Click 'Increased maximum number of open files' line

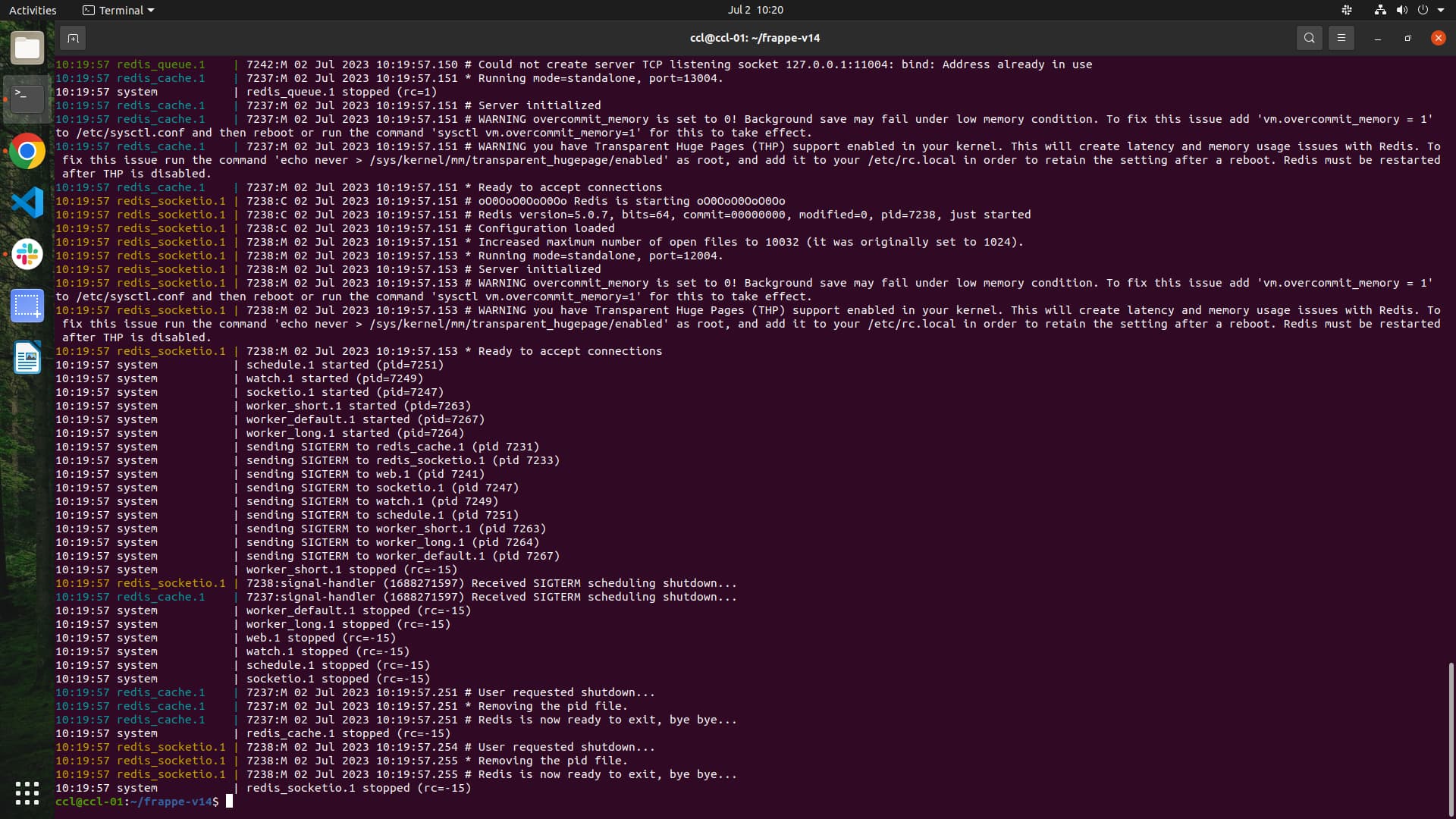(751, 242)
